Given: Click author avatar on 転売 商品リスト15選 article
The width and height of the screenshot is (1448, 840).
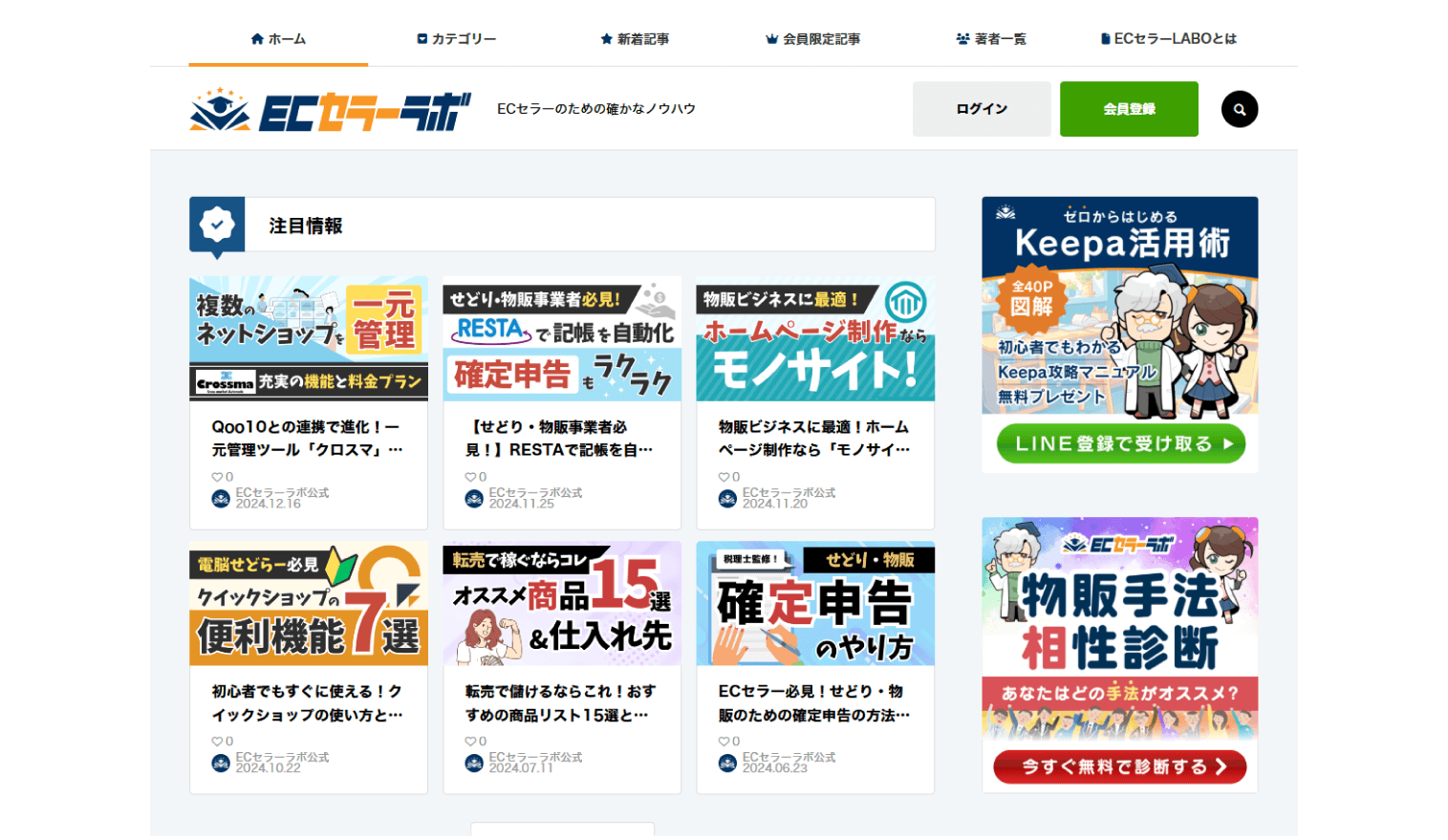Looking at the screenshot, I should 474,763.
